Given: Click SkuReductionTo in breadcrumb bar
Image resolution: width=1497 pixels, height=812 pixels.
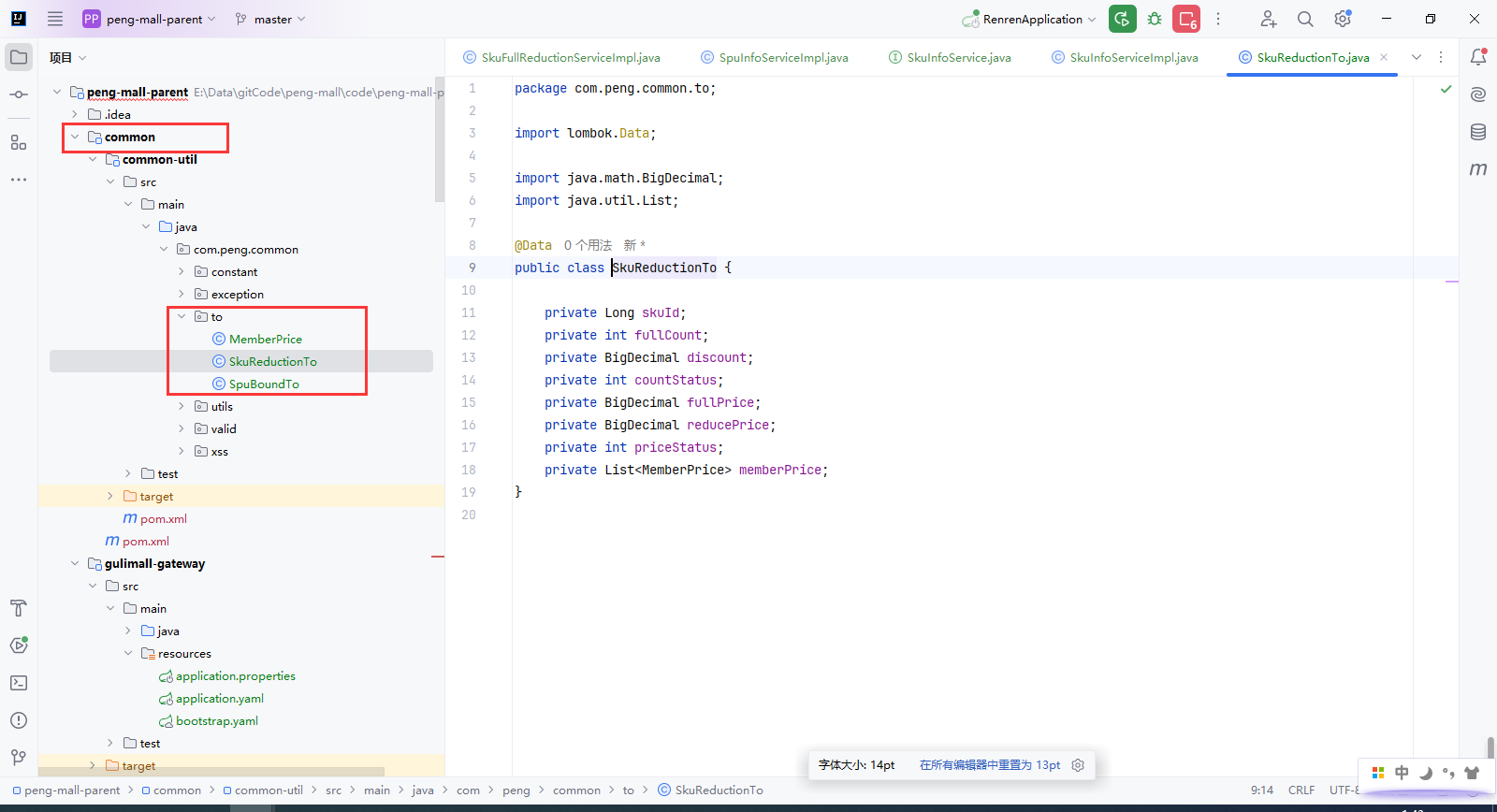Looking at the screenshot, I should coord(711,790).
